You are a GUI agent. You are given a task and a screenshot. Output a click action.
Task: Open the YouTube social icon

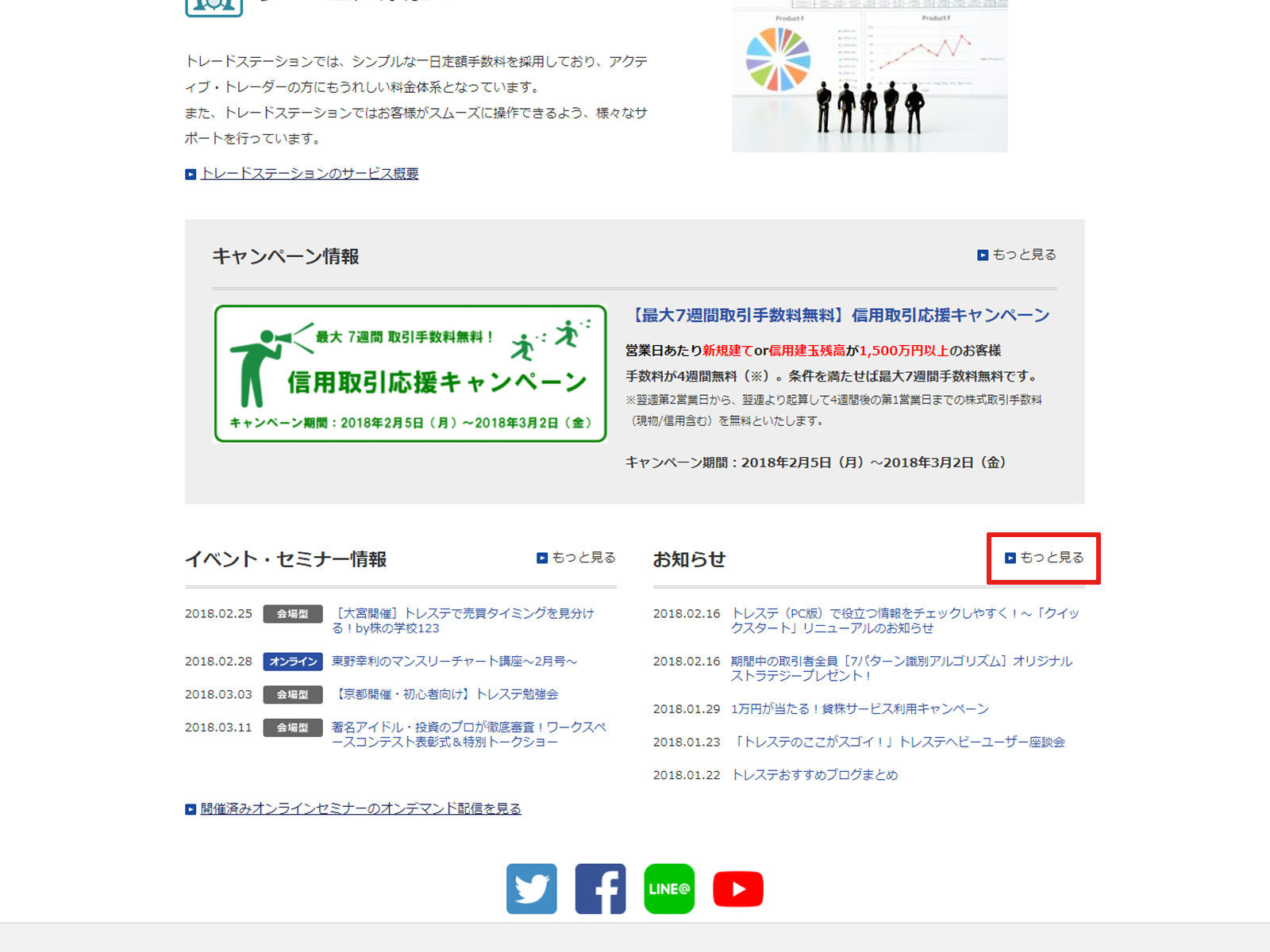pyautogui.click(x=738, y=889)
